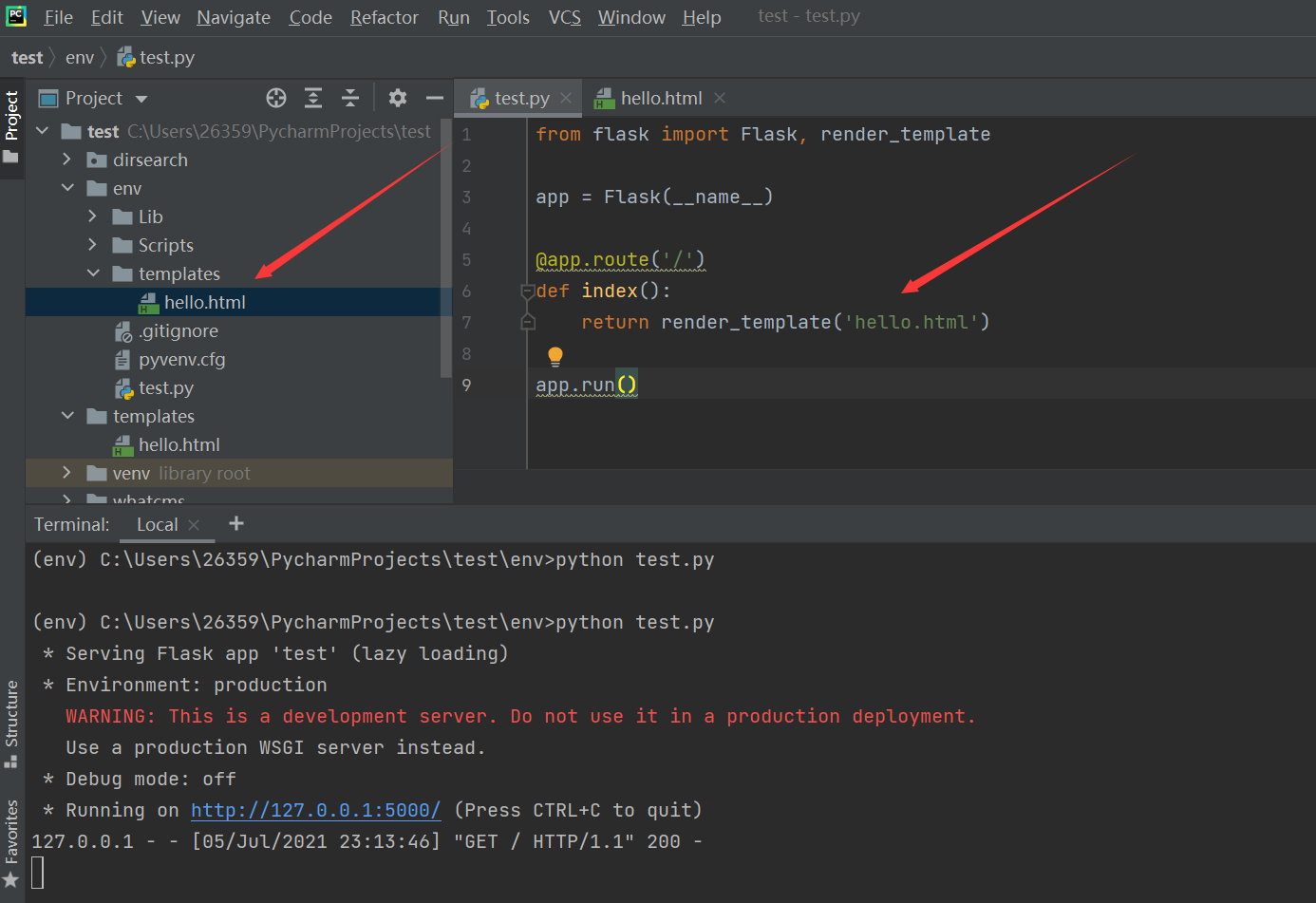
Task: Open the Run menu
Action: [x=454, y=17]
